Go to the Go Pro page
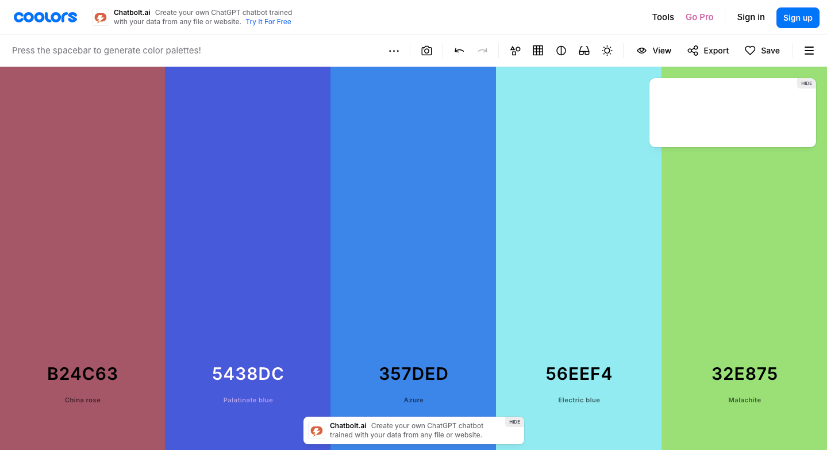Viewport: 827px width, 450px height. pos(699,17)
